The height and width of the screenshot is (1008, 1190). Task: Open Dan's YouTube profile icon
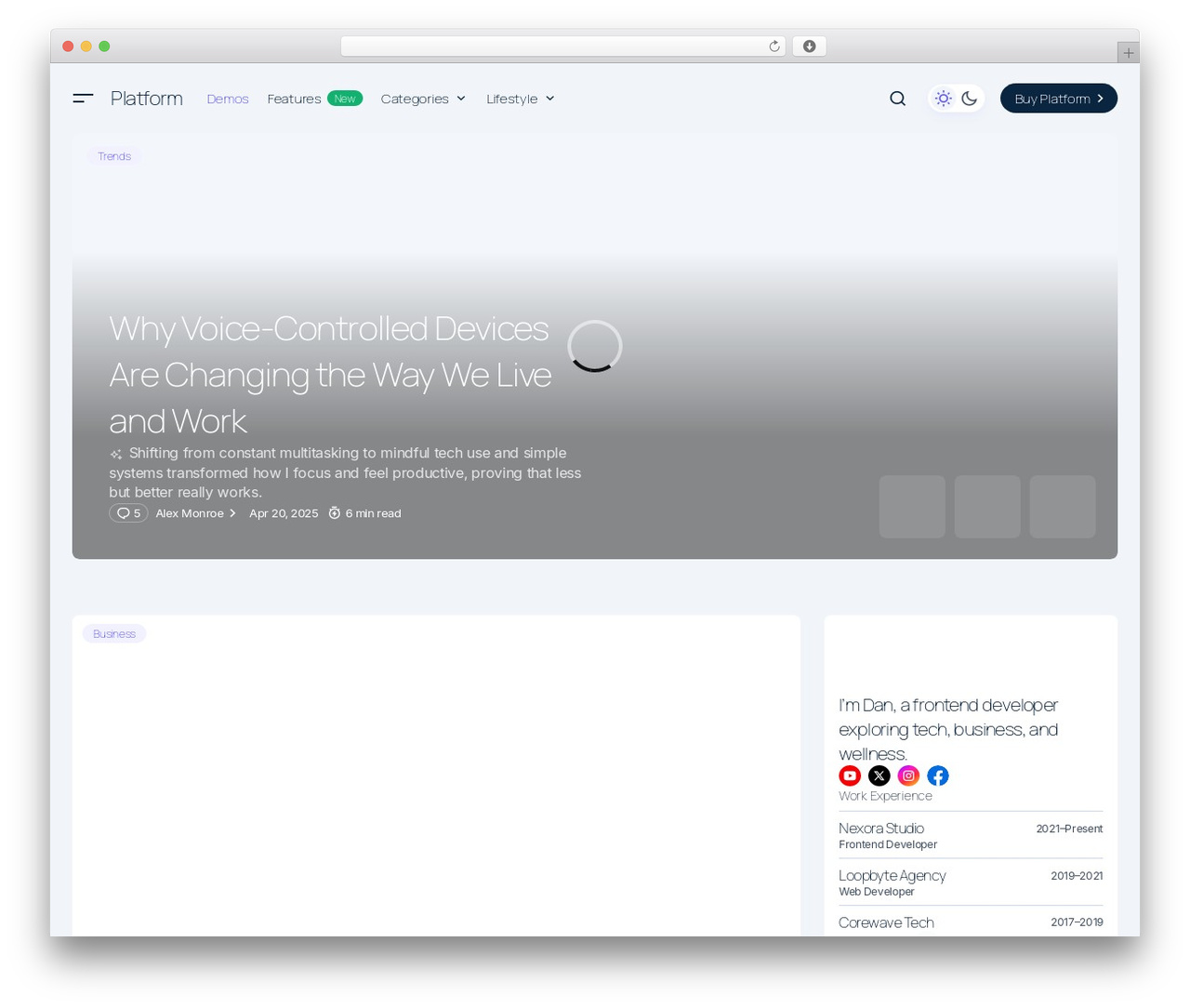point(850,776)
